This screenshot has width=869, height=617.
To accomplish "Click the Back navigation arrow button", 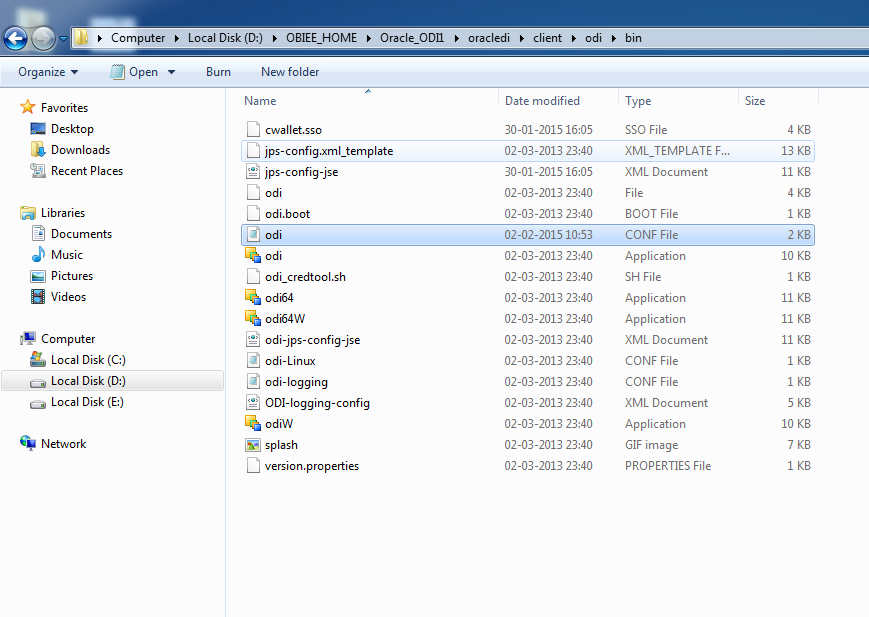I will click(16, 38).
